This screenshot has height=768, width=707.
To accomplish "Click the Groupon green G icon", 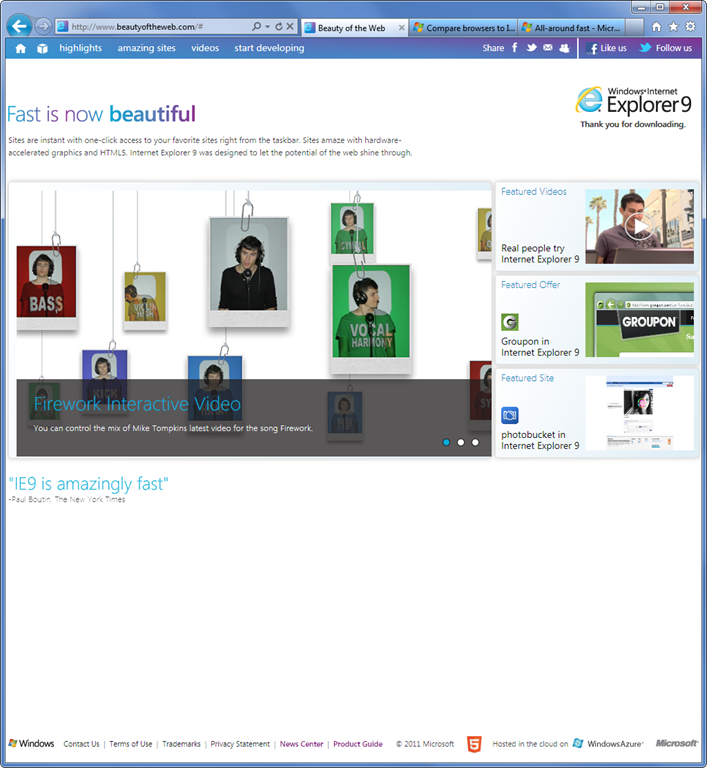I will coord(510,322).
